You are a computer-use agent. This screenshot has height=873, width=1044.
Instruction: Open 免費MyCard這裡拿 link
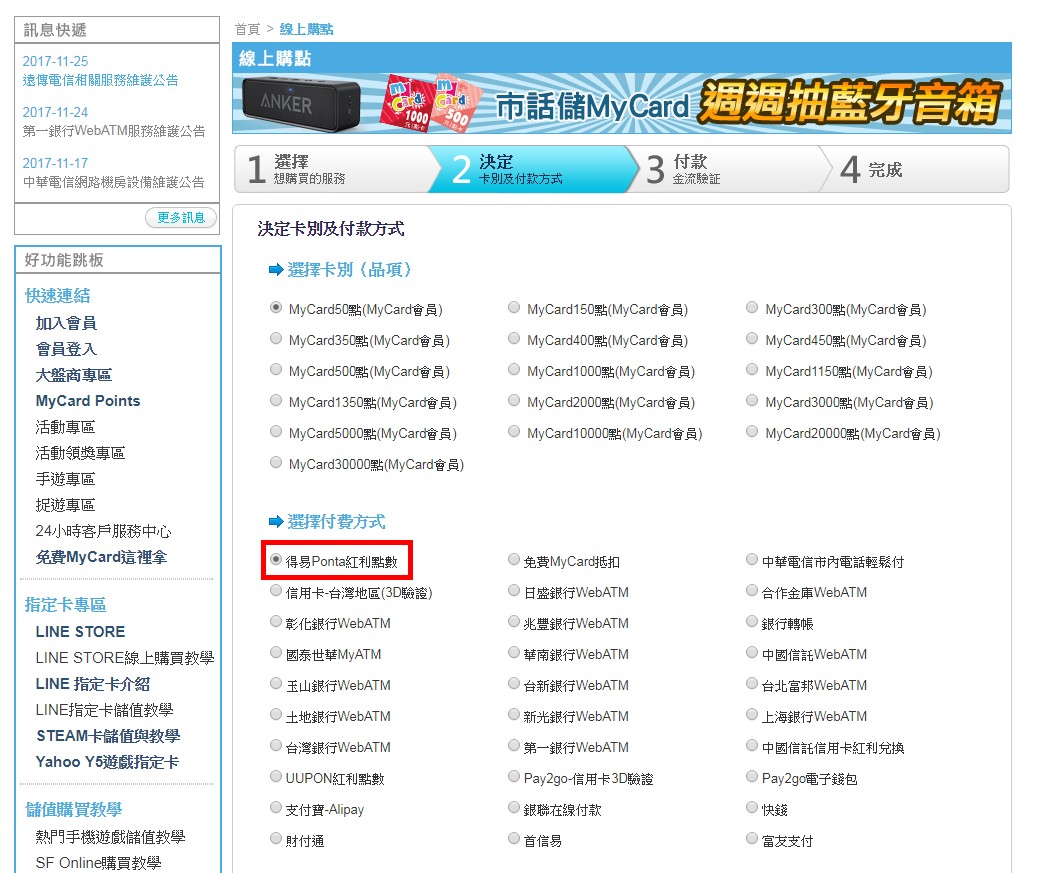point(101,557)
